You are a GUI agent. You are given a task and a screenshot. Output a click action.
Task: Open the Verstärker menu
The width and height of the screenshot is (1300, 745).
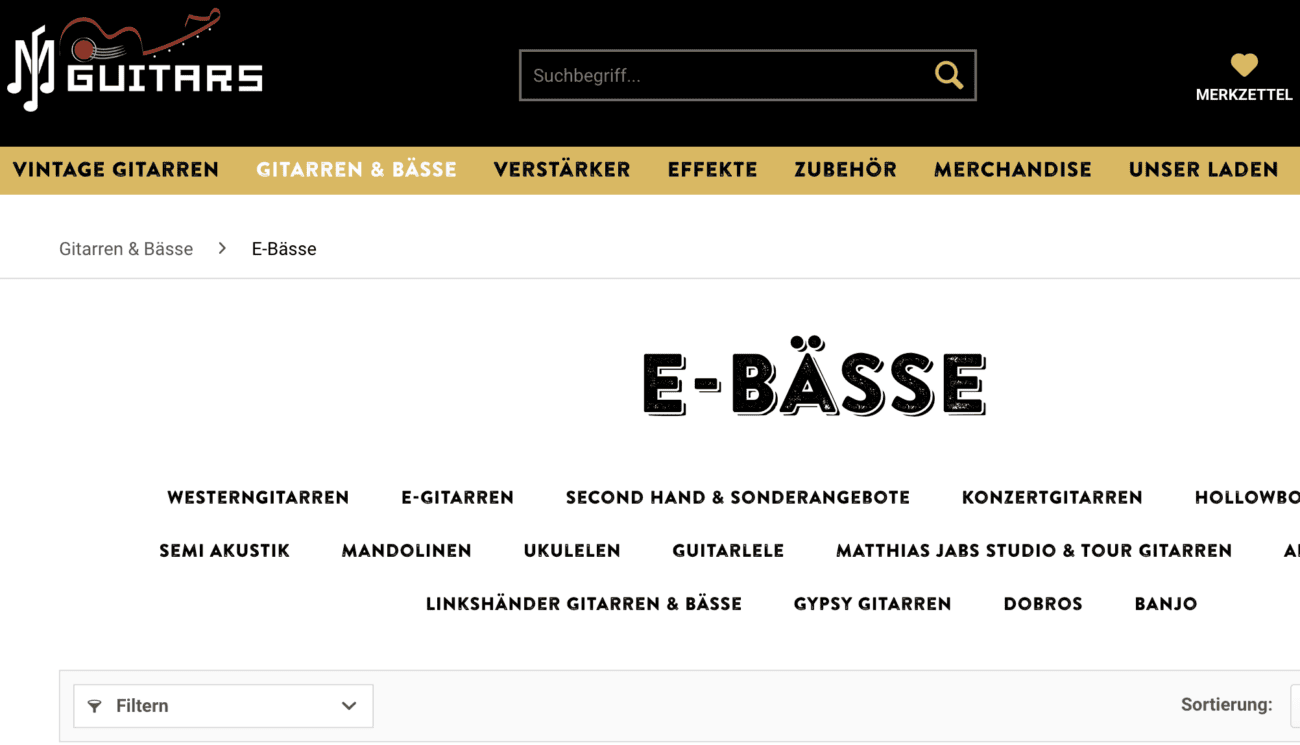(562, 170)
